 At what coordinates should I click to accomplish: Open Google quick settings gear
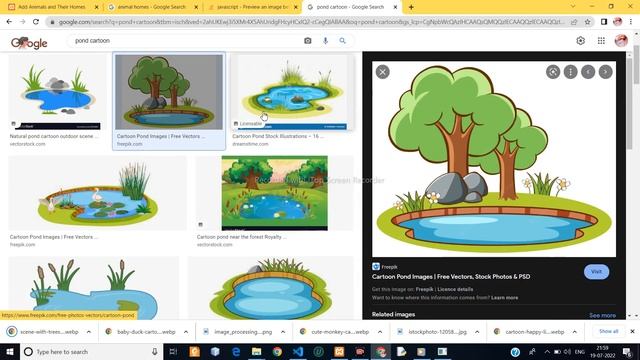(580, 41)
